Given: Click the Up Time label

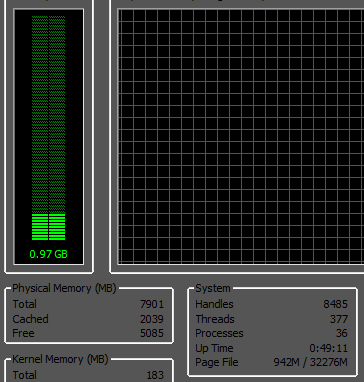Looking at the screenshot, I should (214, 349).
